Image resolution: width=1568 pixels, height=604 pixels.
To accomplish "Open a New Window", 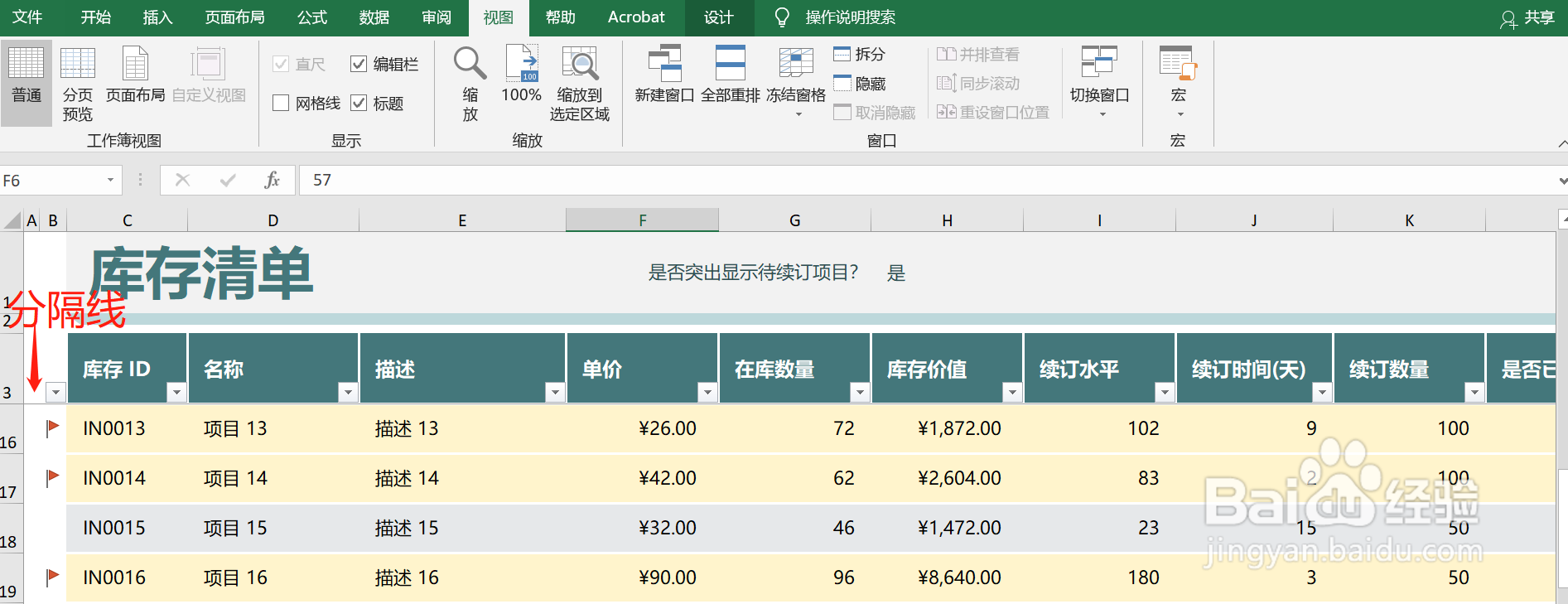I will 664,75.
